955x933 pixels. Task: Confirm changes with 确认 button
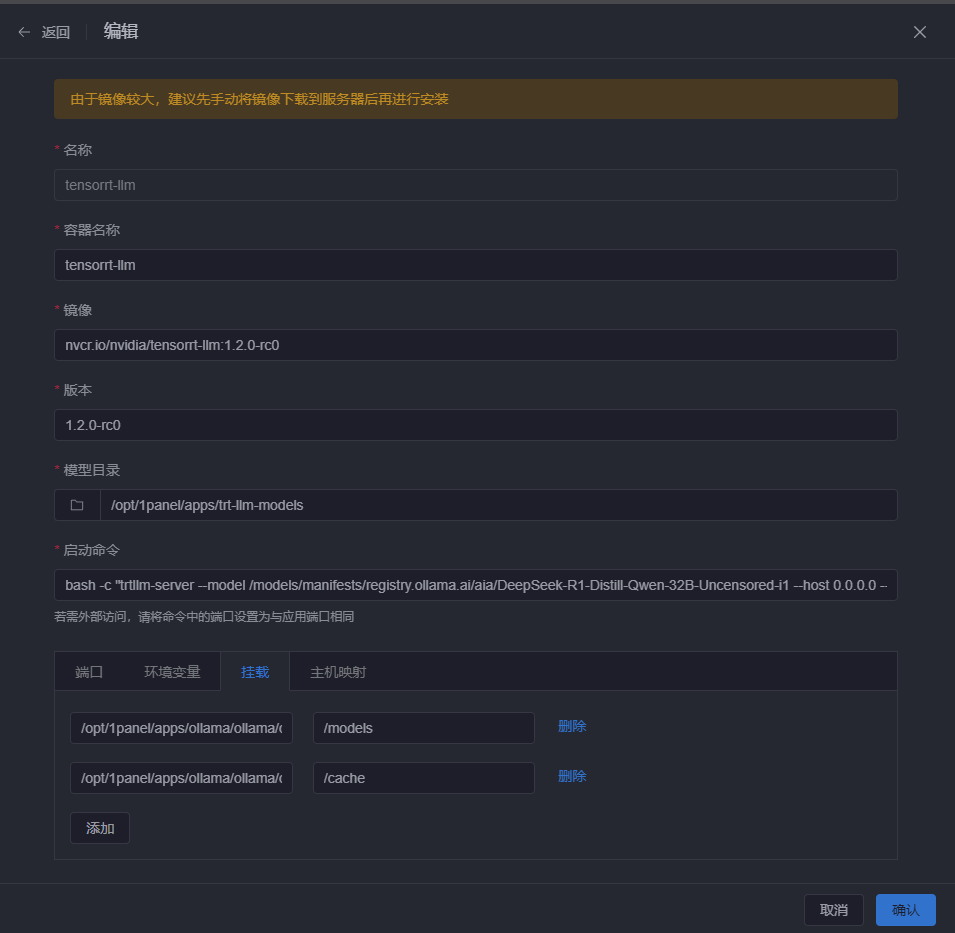(x=905, y=910)
